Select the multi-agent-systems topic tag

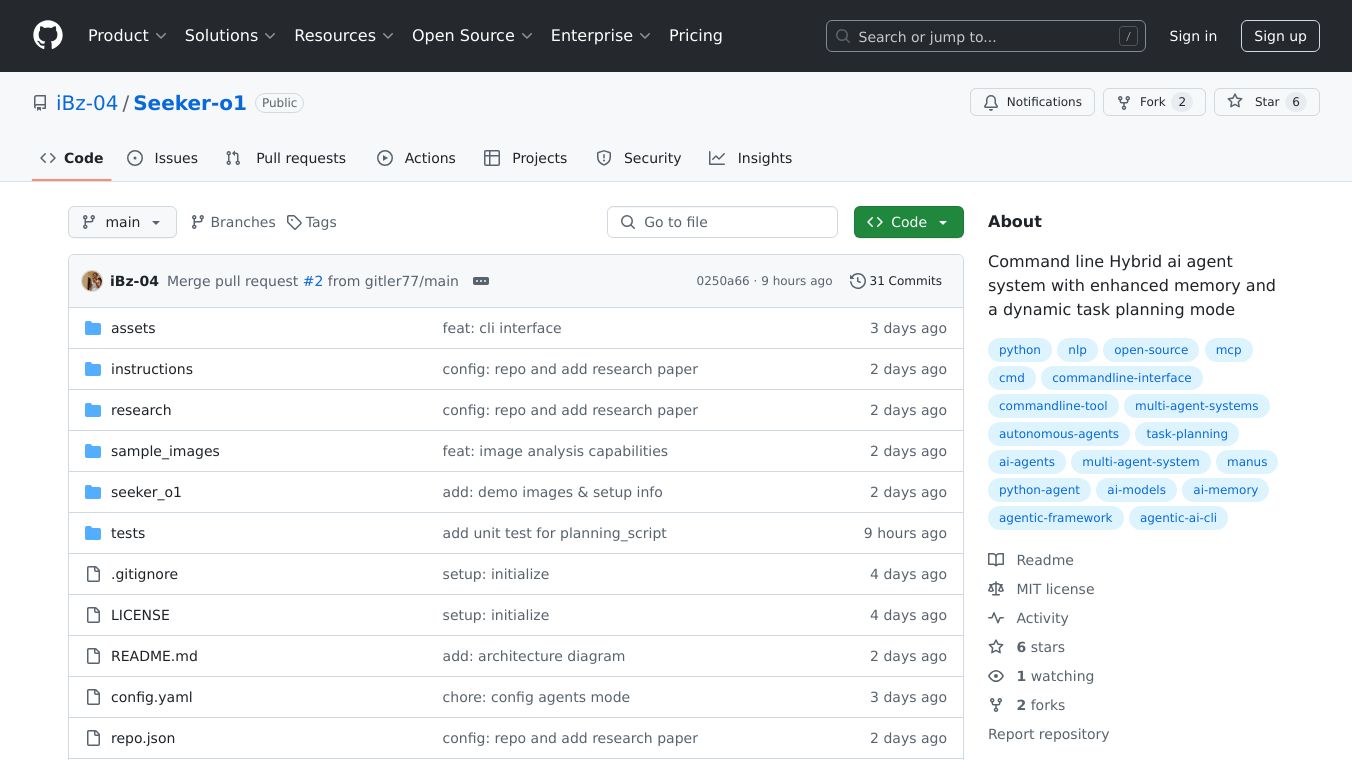[x=1196, y=406]
